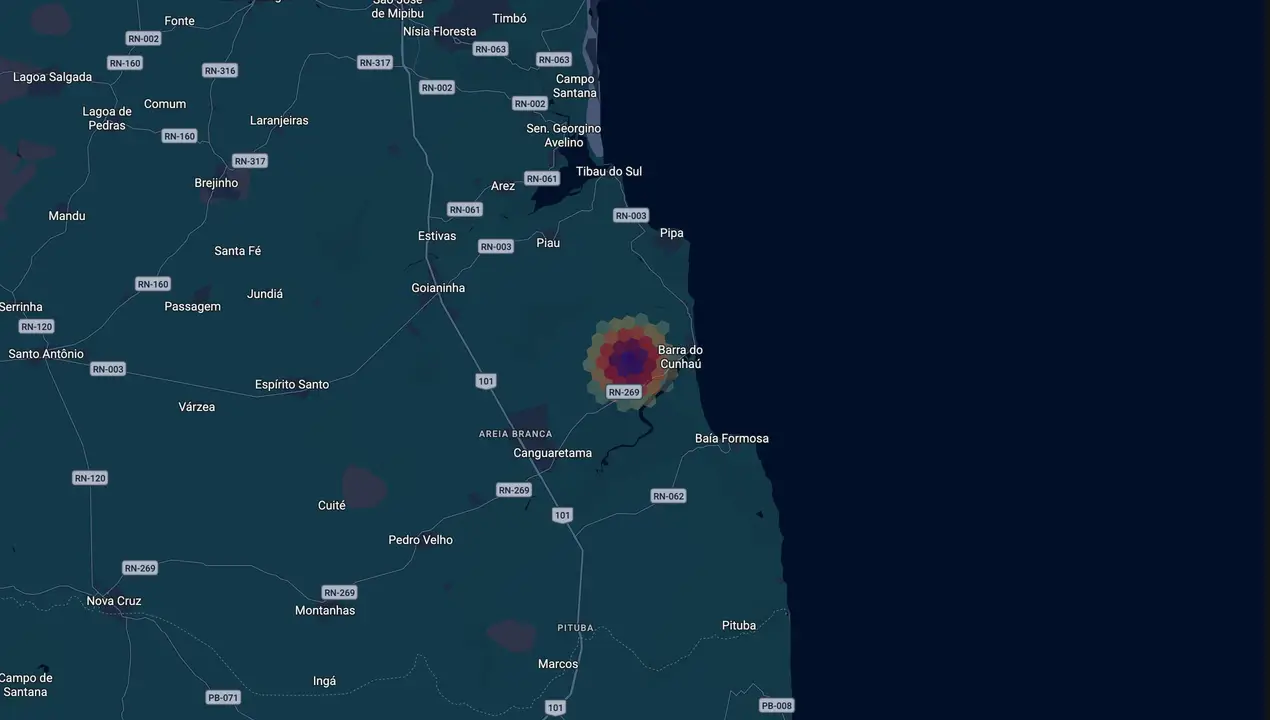Image resolution: width=1270 pixels, height=720 pixels.
Task: Click the PB-071 road shield
Action: (x=223, y=697)
